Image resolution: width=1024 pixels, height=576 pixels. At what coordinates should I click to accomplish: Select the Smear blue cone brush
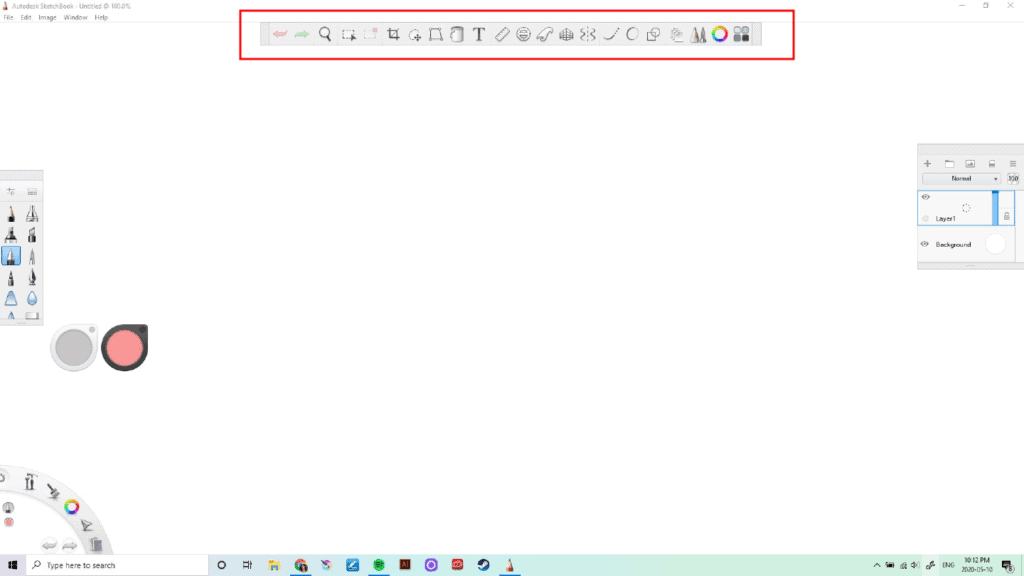coord(11,298)
